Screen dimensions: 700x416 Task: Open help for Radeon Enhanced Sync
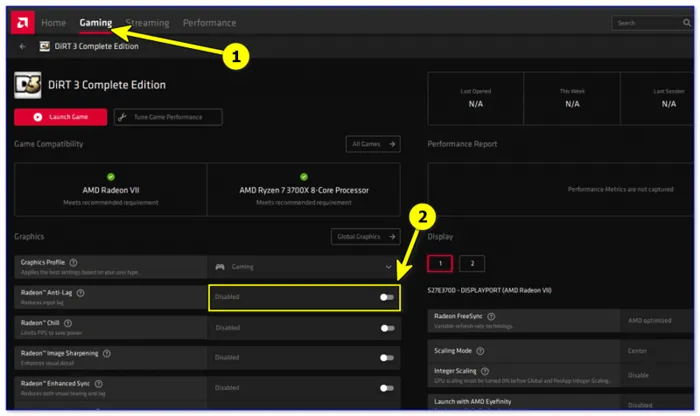tap(99, 384)
